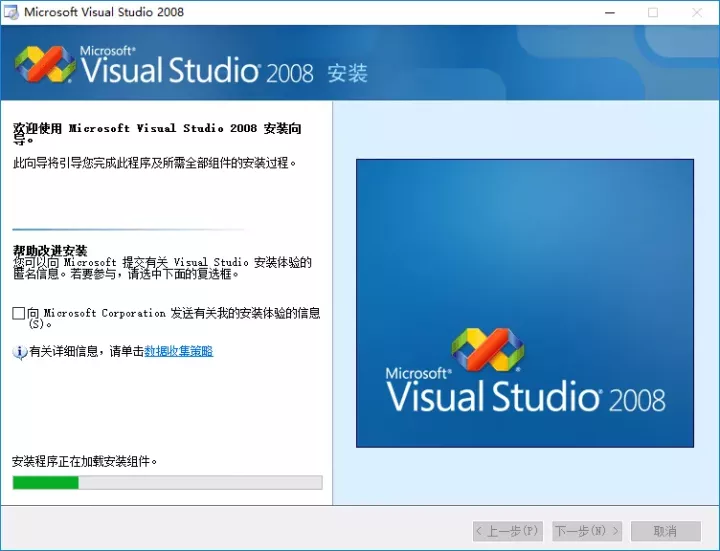Click the 此向导将引导您 description paragraph
This screenshot has width=720, height=551.
tap(154, 162)
